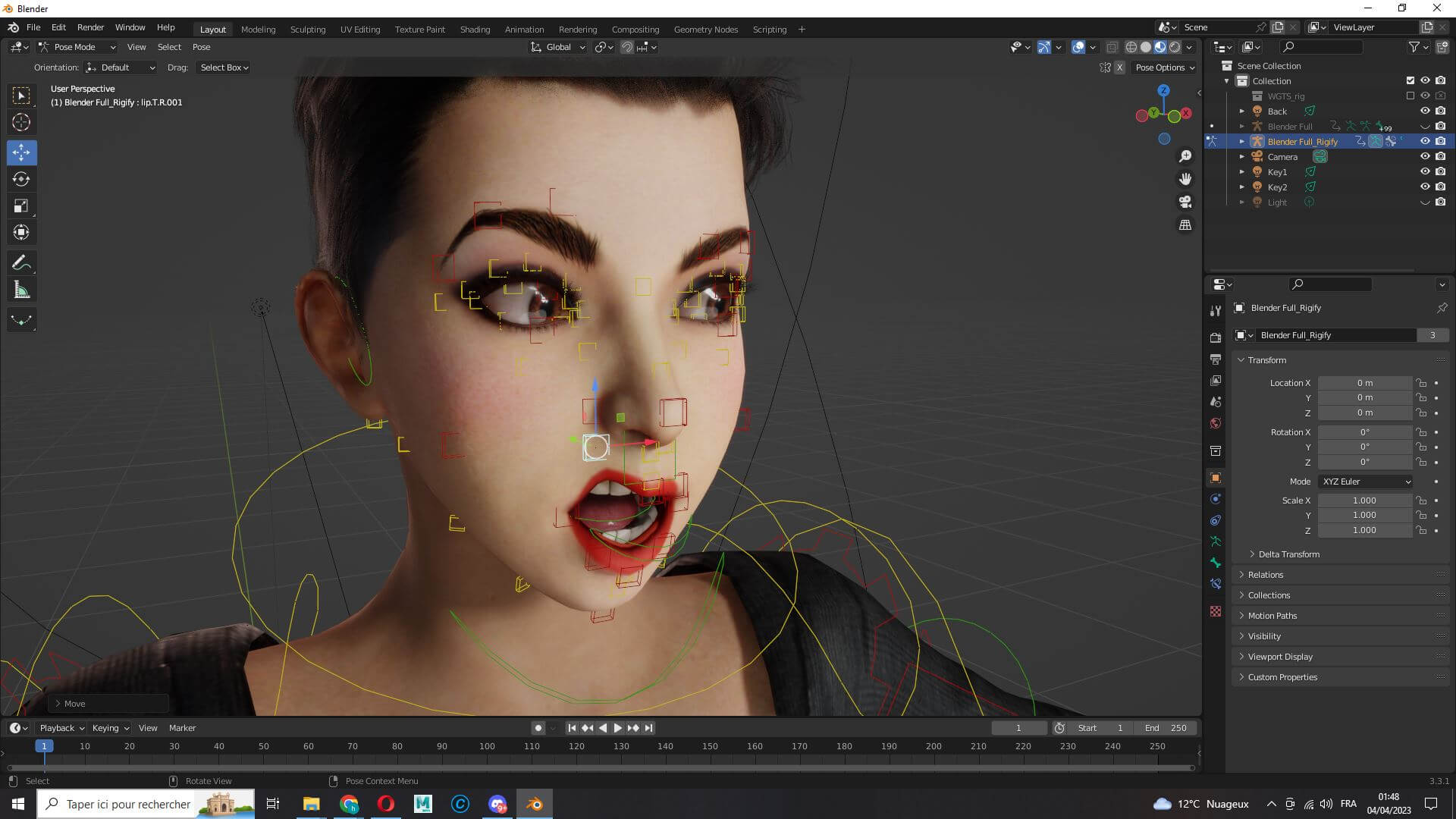The image size is (1456, 819).
Task: Select the Measure tool
Action: click(x=21, y=290)
